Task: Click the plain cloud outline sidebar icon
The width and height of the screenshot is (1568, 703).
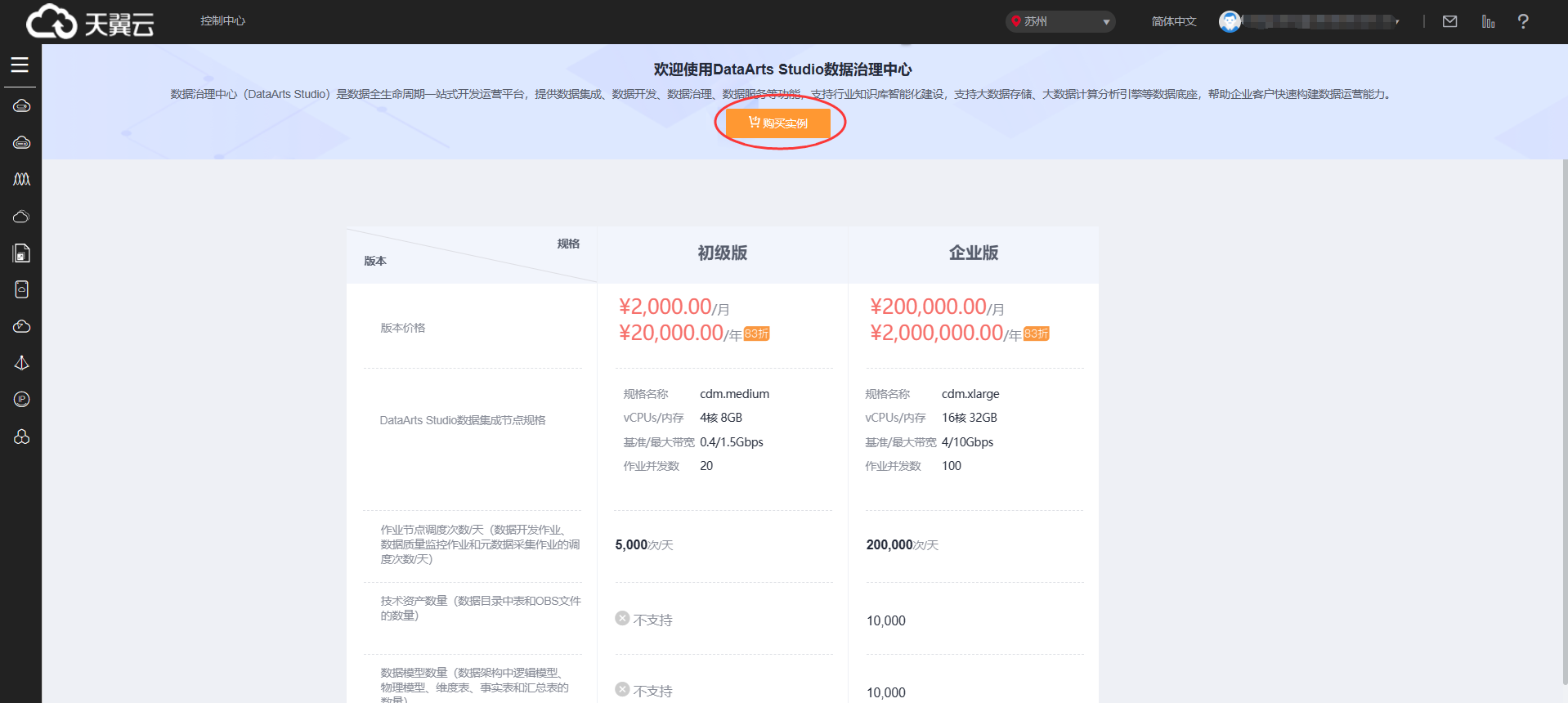Action: tap(22, 217)
